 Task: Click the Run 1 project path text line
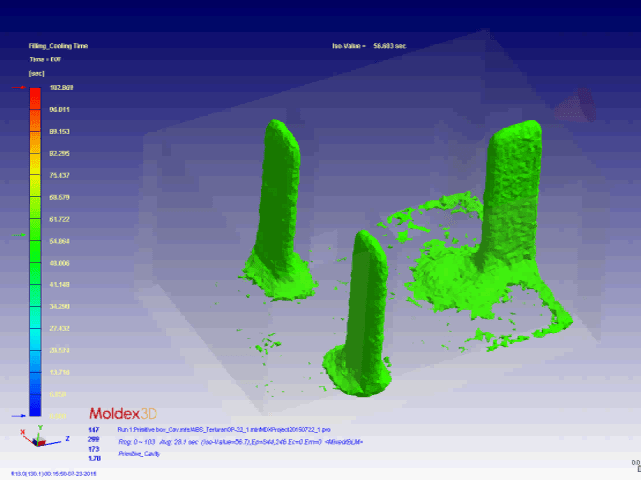click(x=224, y=430)
